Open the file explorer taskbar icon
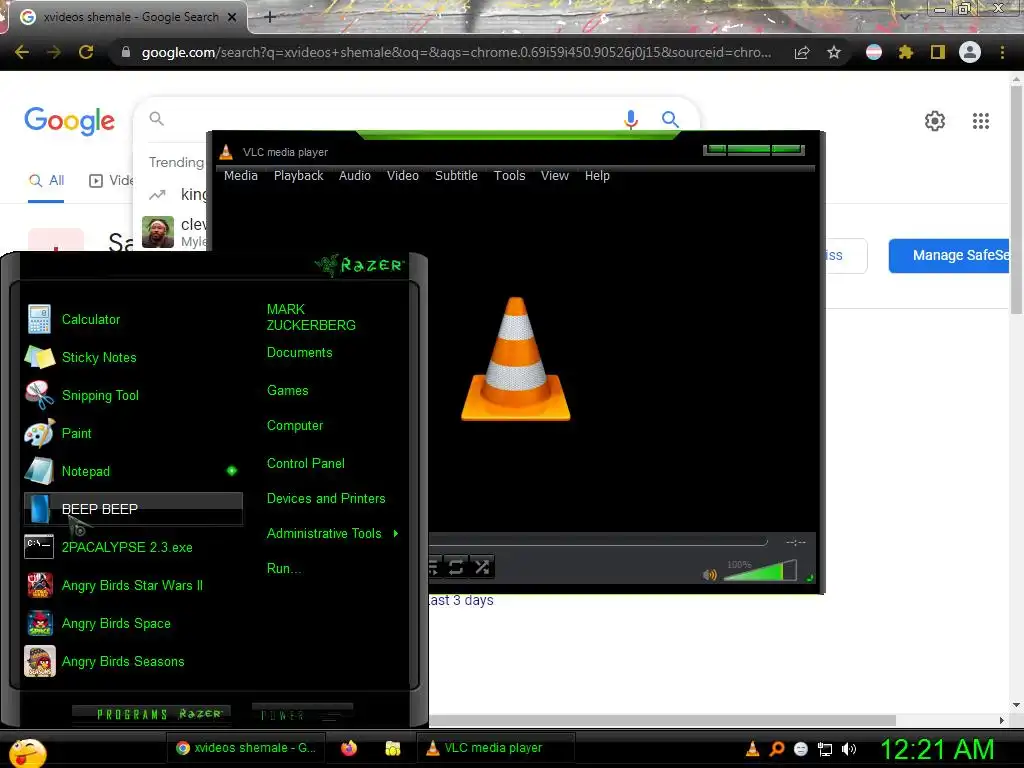The width and height of the screenshot is (1024, 768). 392,748
